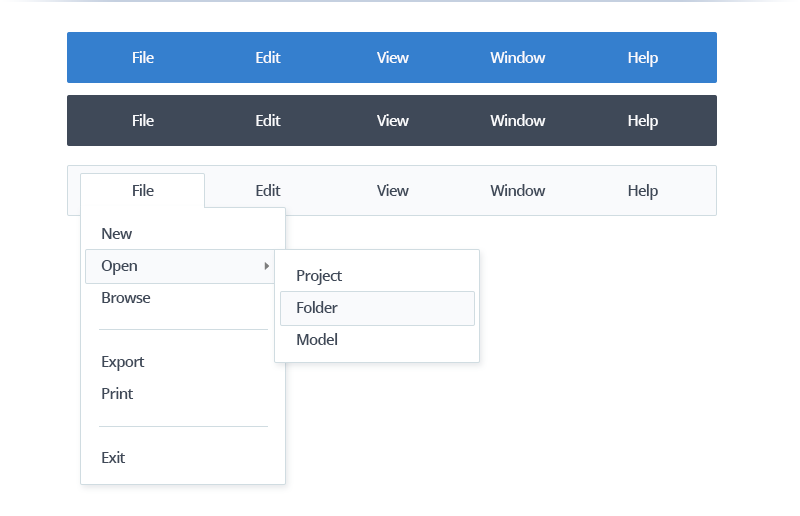Select Project from the Open submenu
This screenshot has height=516, width=800.
[319, 276]
